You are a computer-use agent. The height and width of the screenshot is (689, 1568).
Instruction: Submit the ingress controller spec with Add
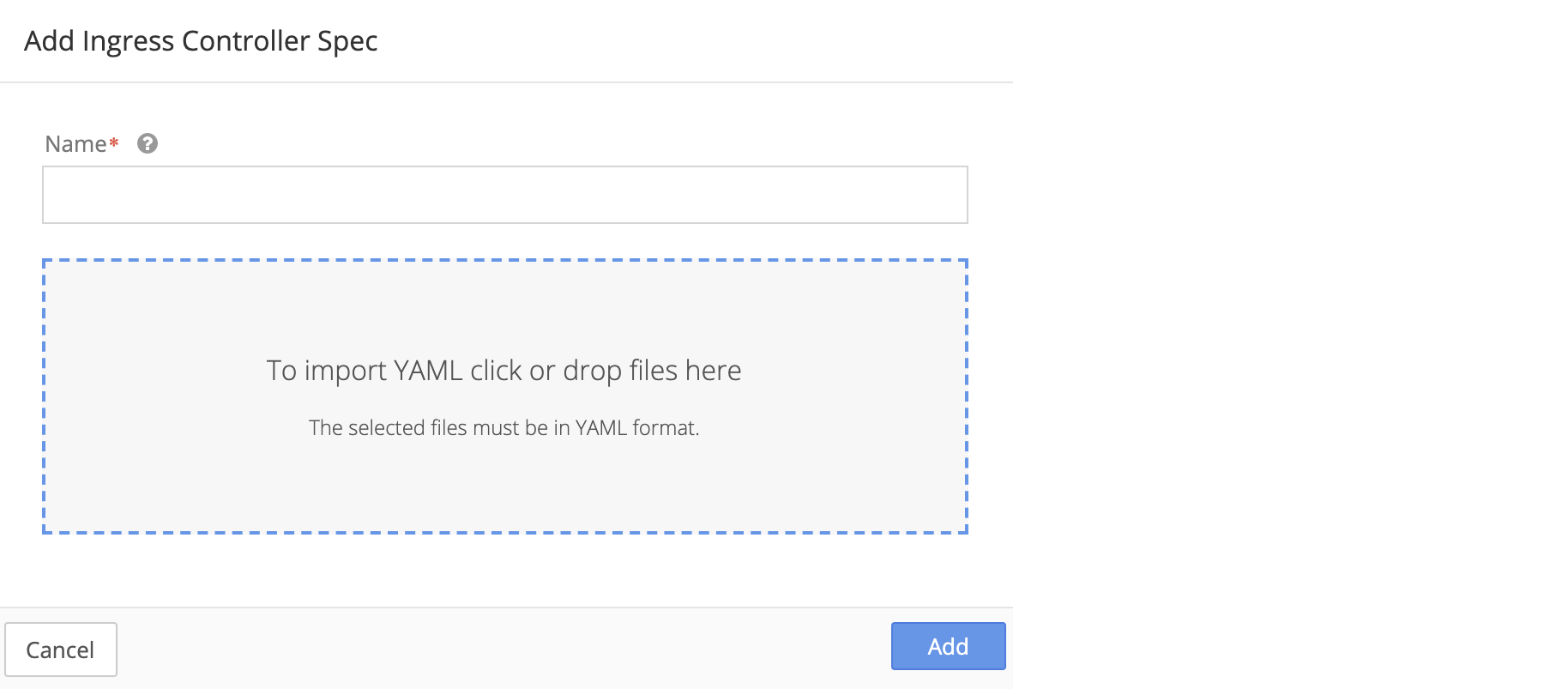[x=948, y=646]
